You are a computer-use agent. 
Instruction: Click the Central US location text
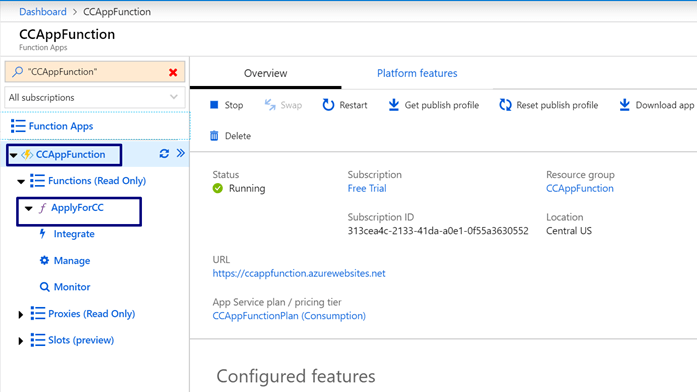[x=569, y=231]
